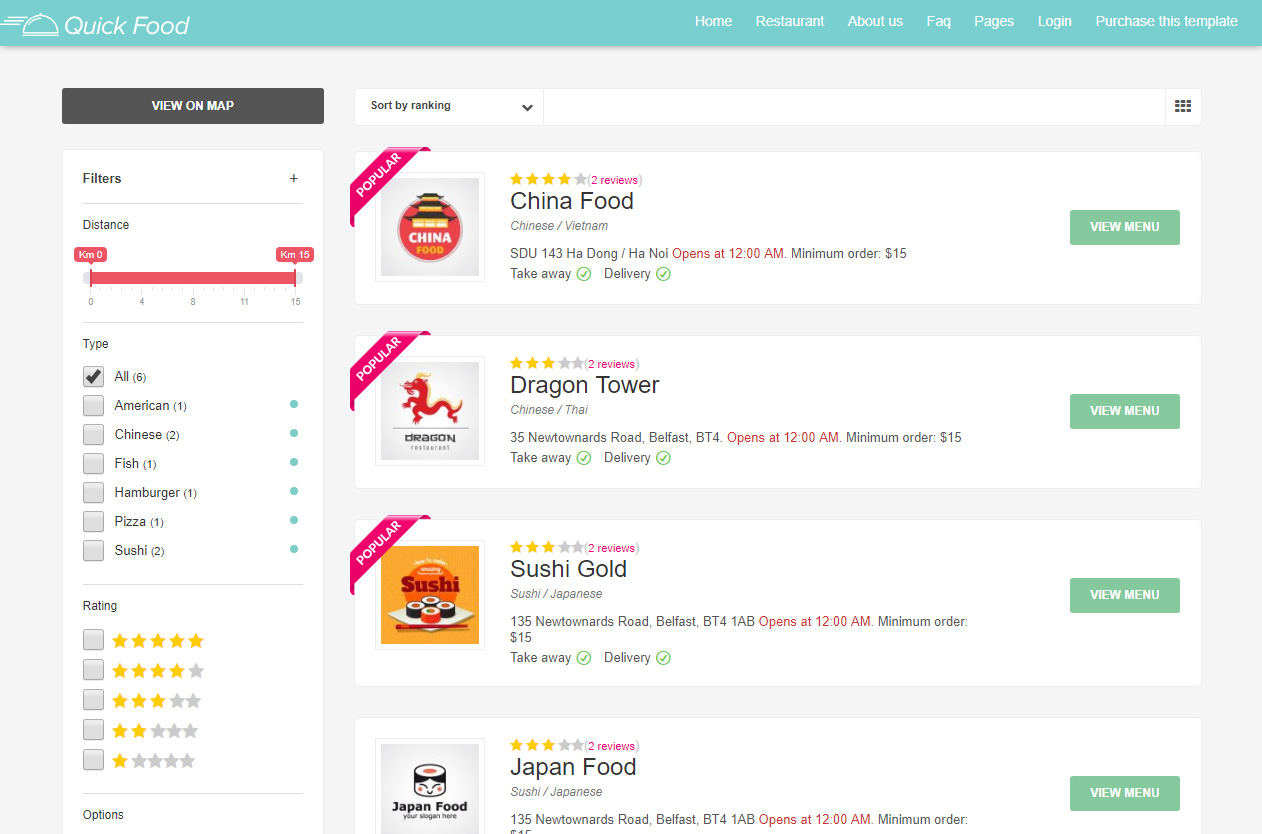Switch to grid view layout icon
This screenshot has height=834, width=1262.
1183,106
